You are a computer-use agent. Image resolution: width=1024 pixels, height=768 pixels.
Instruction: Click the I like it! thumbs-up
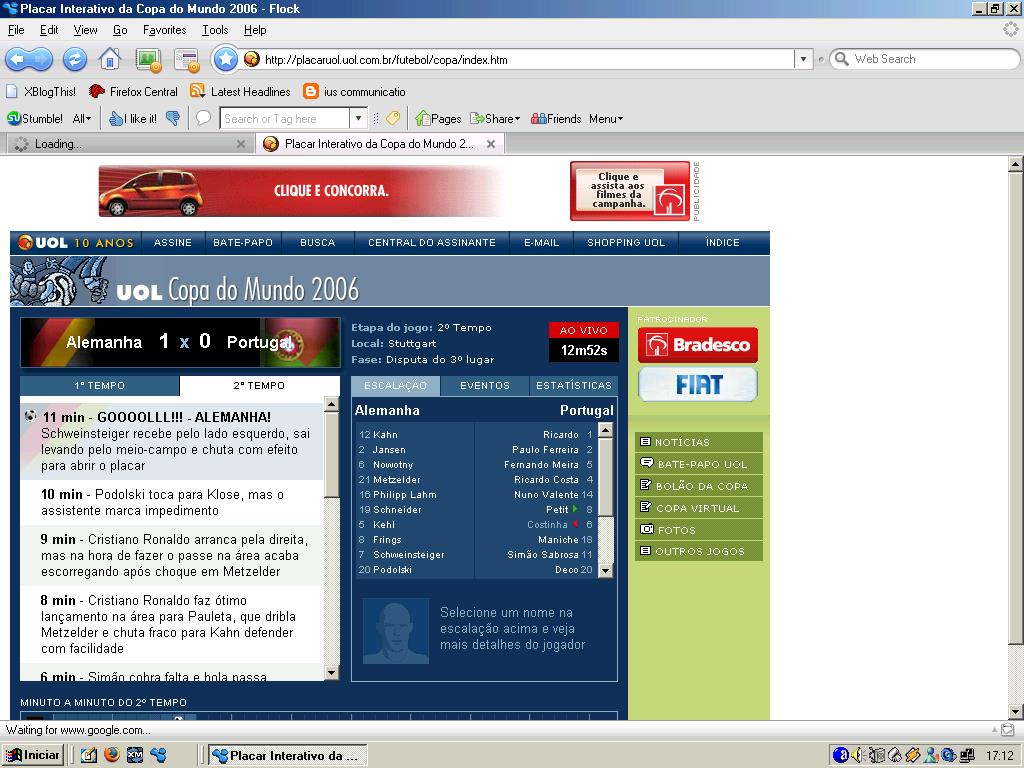[x=133, y=118]
